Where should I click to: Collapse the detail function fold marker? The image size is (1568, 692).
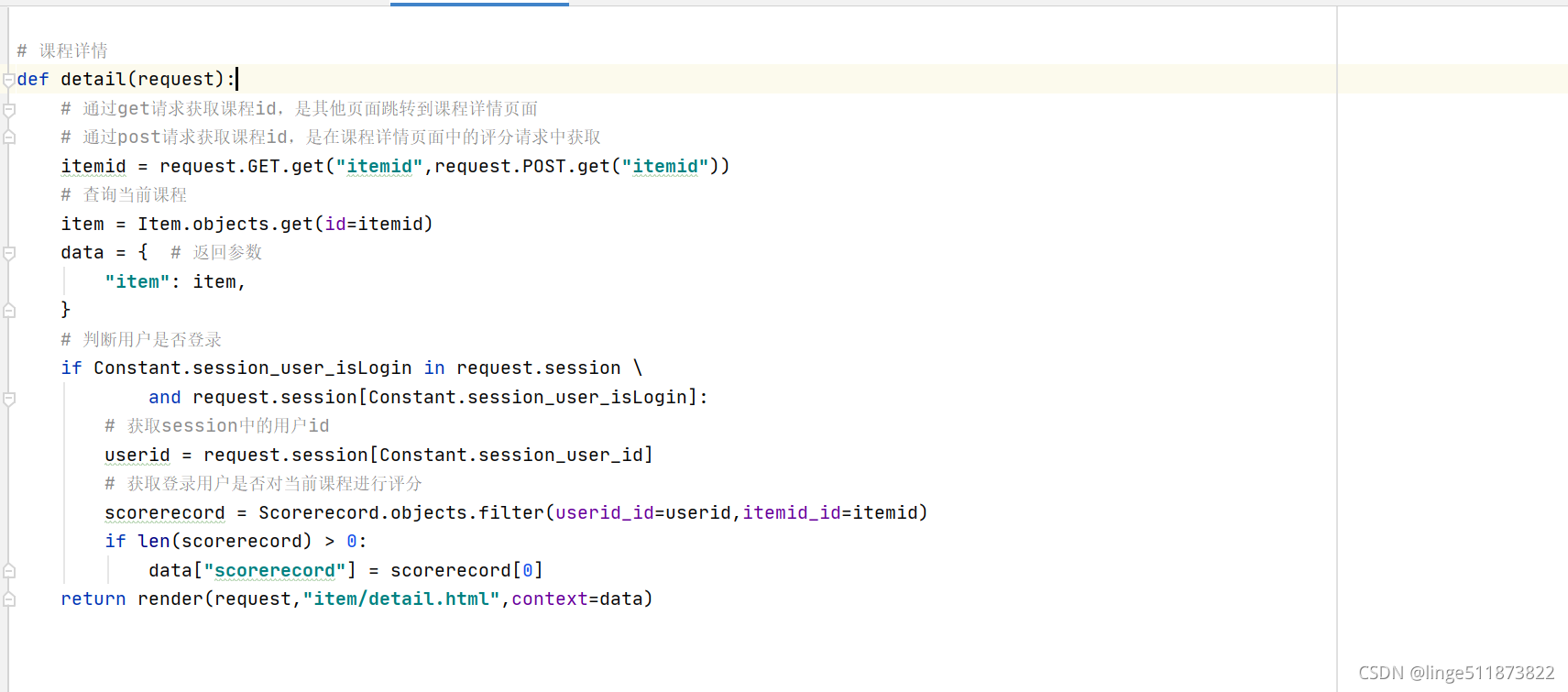point(9,80)
